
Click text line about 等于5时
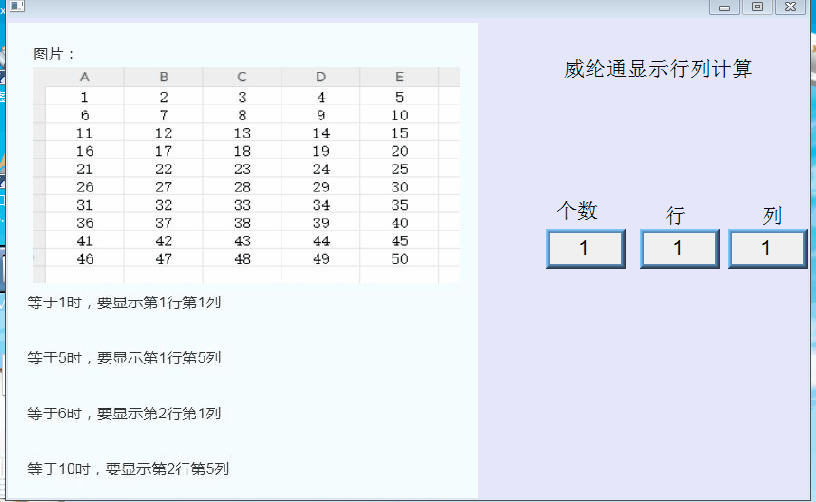[124, 357]
